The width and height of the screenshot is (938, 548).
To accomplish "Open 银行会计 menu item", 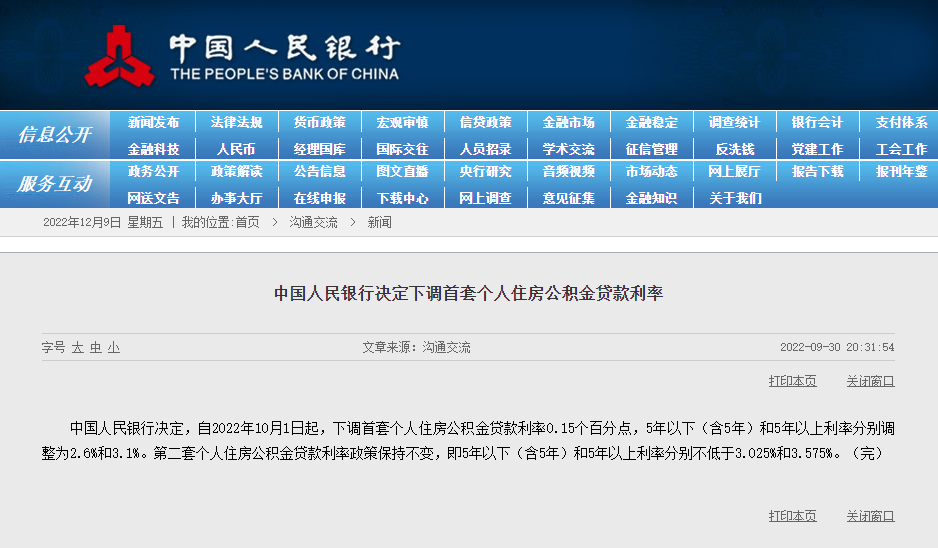I will 818,122.
